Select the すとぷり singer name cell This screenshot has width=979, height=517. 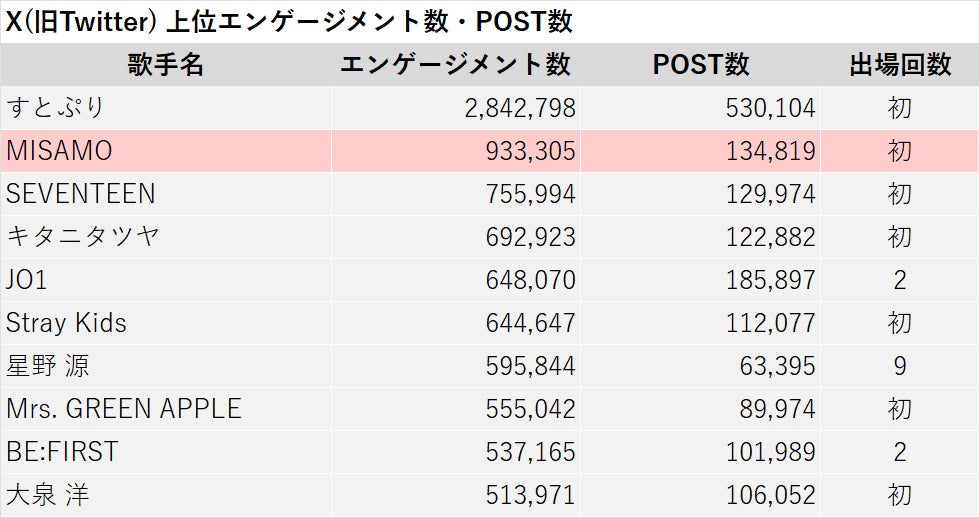point(56,108)
